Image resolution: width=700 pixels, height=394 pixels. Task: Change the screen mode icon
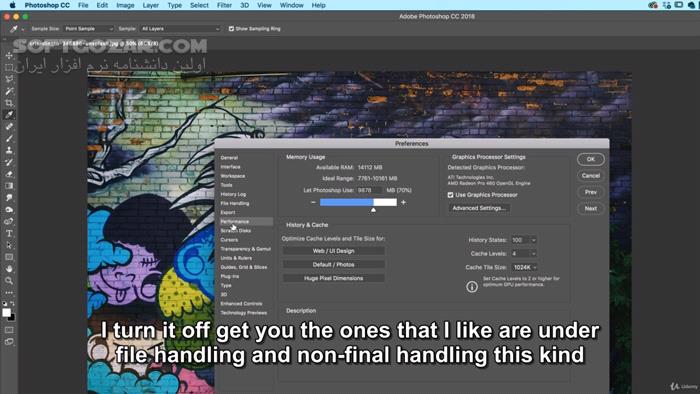coord(9,342)
